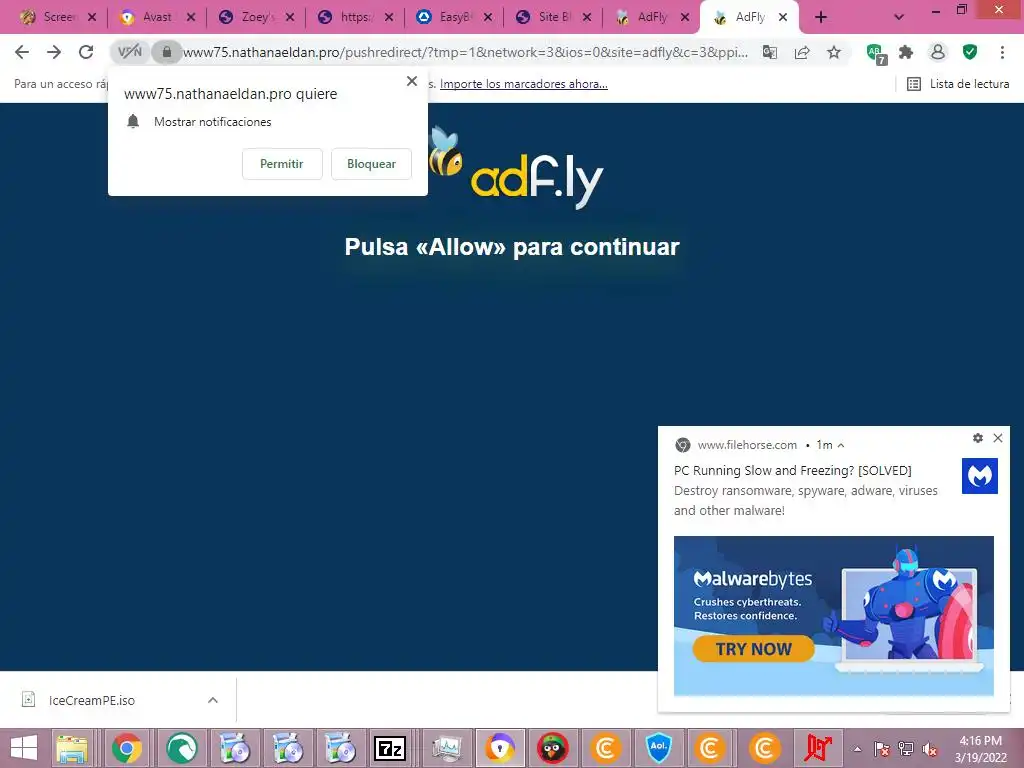The width and height of the screenshot is (1024, 768).
Task: Open the Windows Start menu
Action: [x=24, y=748]
